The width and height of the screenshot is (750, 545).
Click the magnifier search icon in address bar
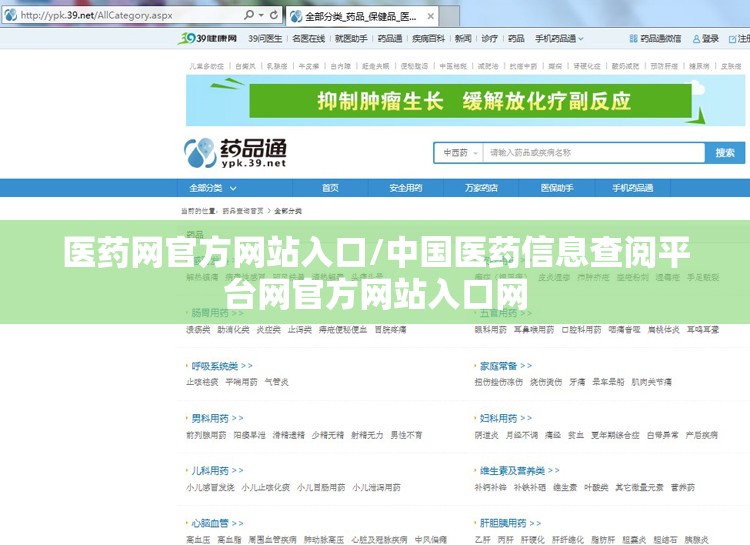(x=249, y=15)
